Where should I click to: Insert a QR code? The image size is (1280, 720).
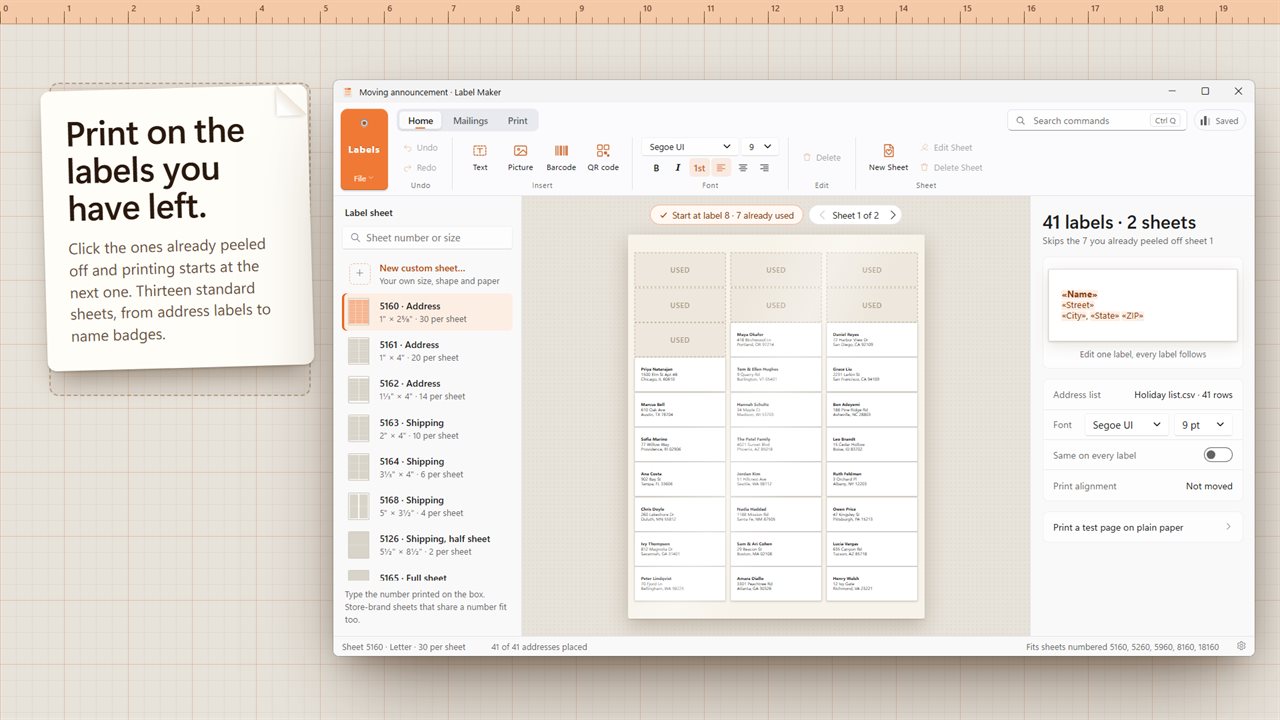(603, 156)
